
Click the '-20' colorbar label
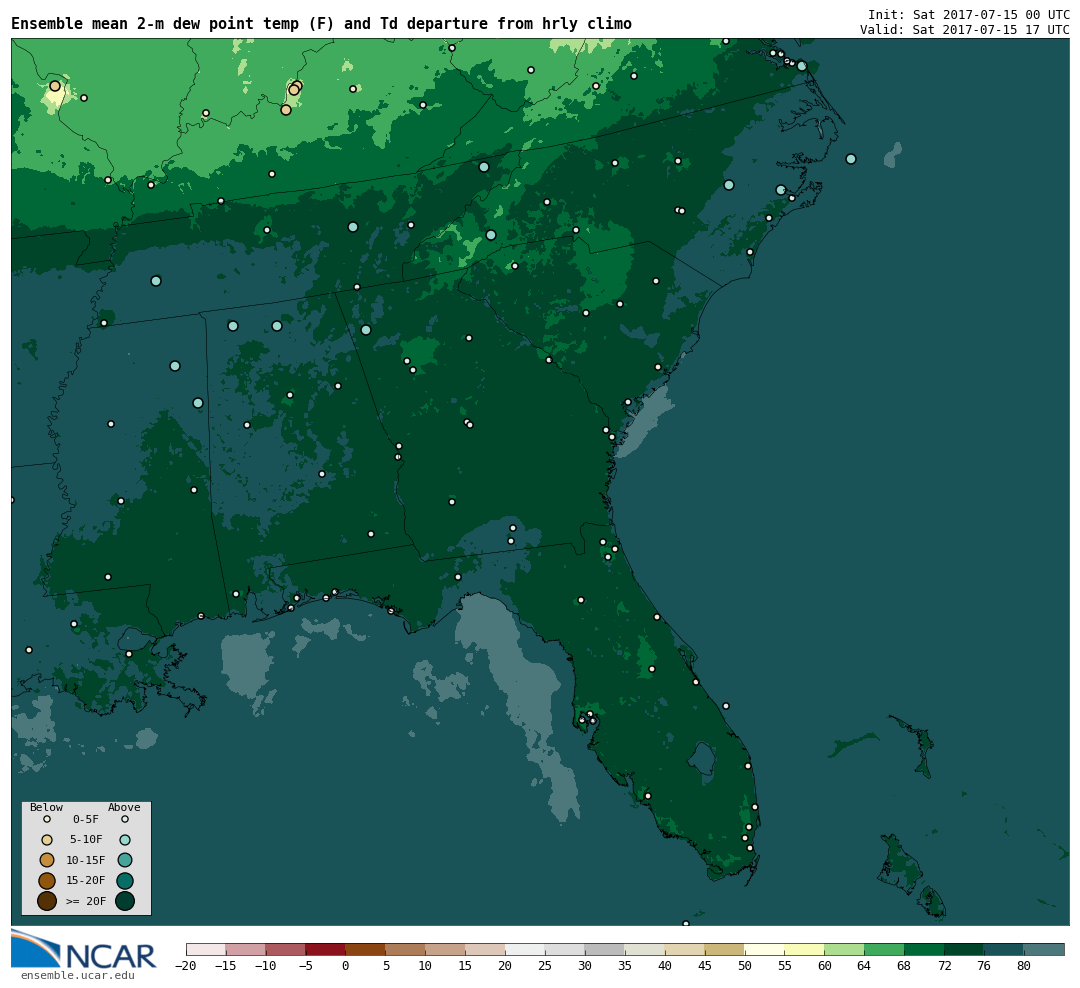tap(186, 966)
